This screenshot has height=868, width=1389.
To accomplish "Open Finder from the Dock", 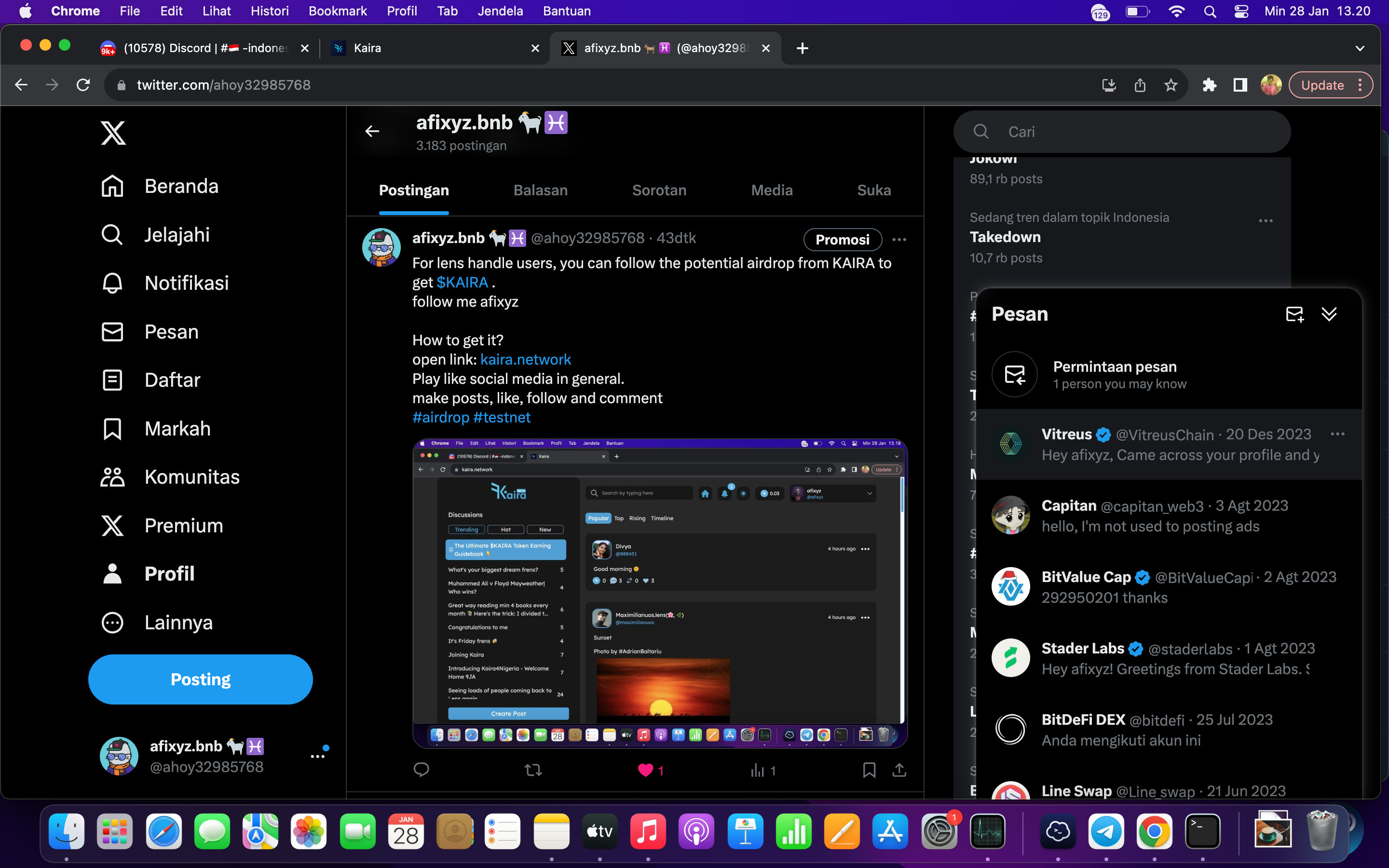I will [x=67, y=831].
